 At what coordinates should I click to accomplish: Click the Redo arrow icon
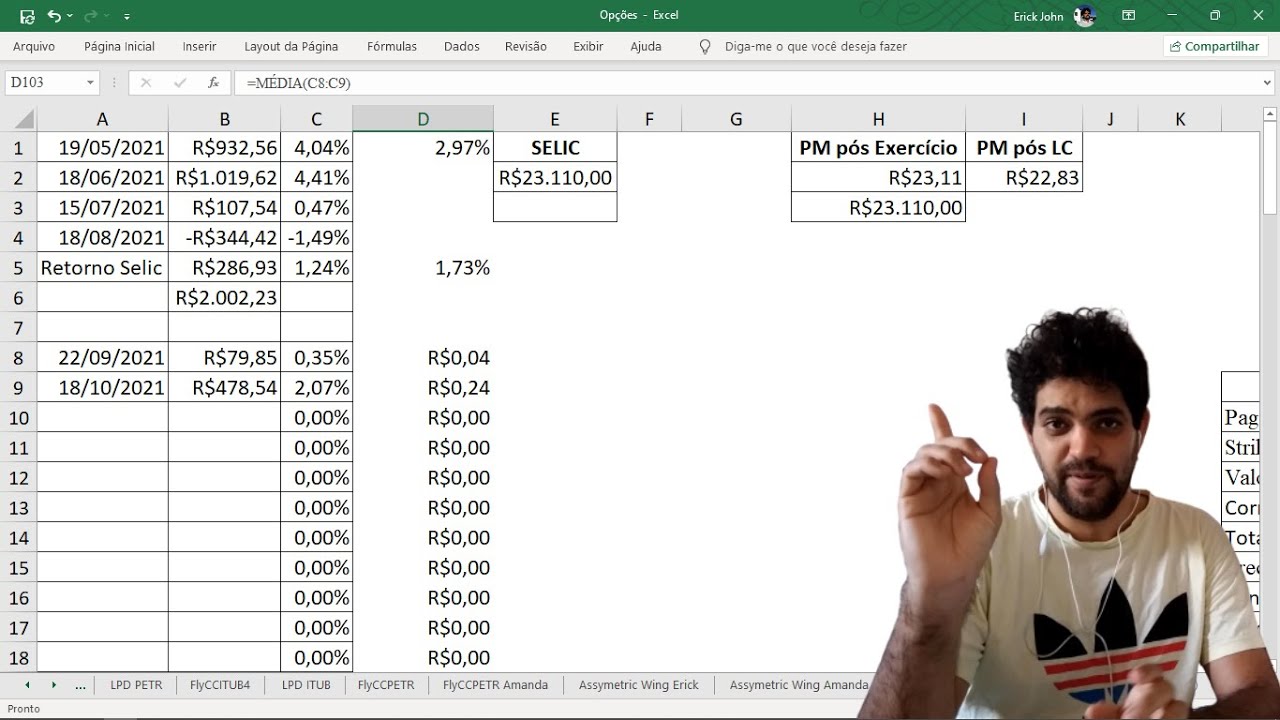90,16
